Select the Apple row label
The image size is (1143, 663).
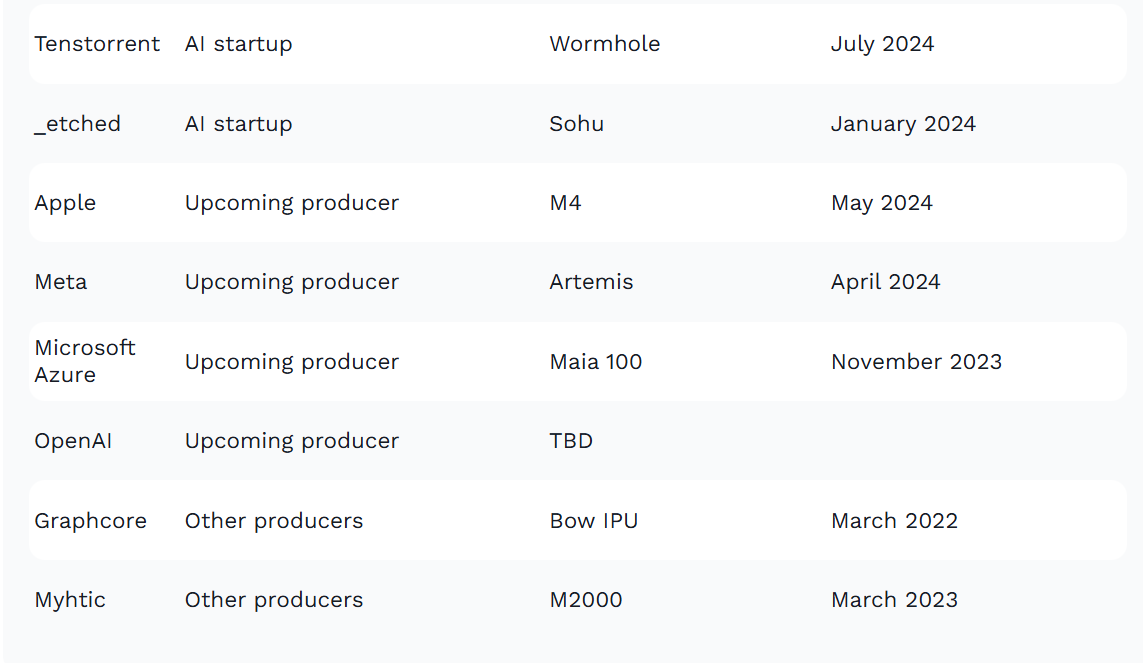click(x=65, y=203)
